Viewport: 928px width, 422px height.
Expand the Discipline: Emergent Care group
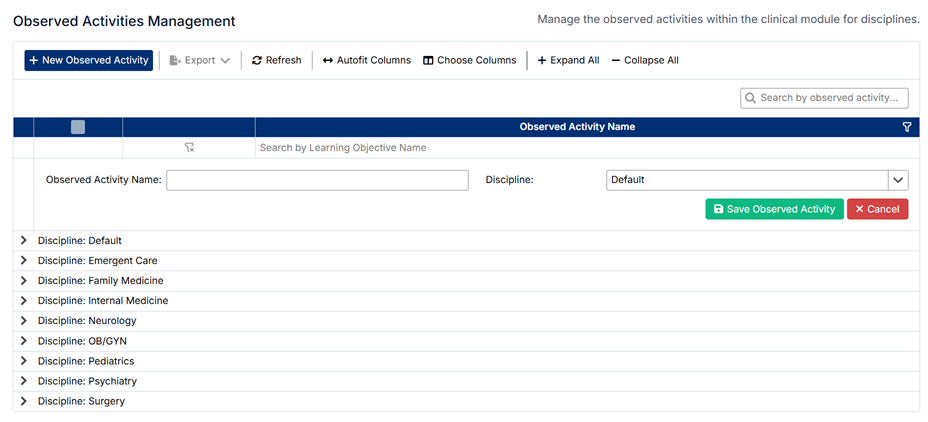point(24,261)
